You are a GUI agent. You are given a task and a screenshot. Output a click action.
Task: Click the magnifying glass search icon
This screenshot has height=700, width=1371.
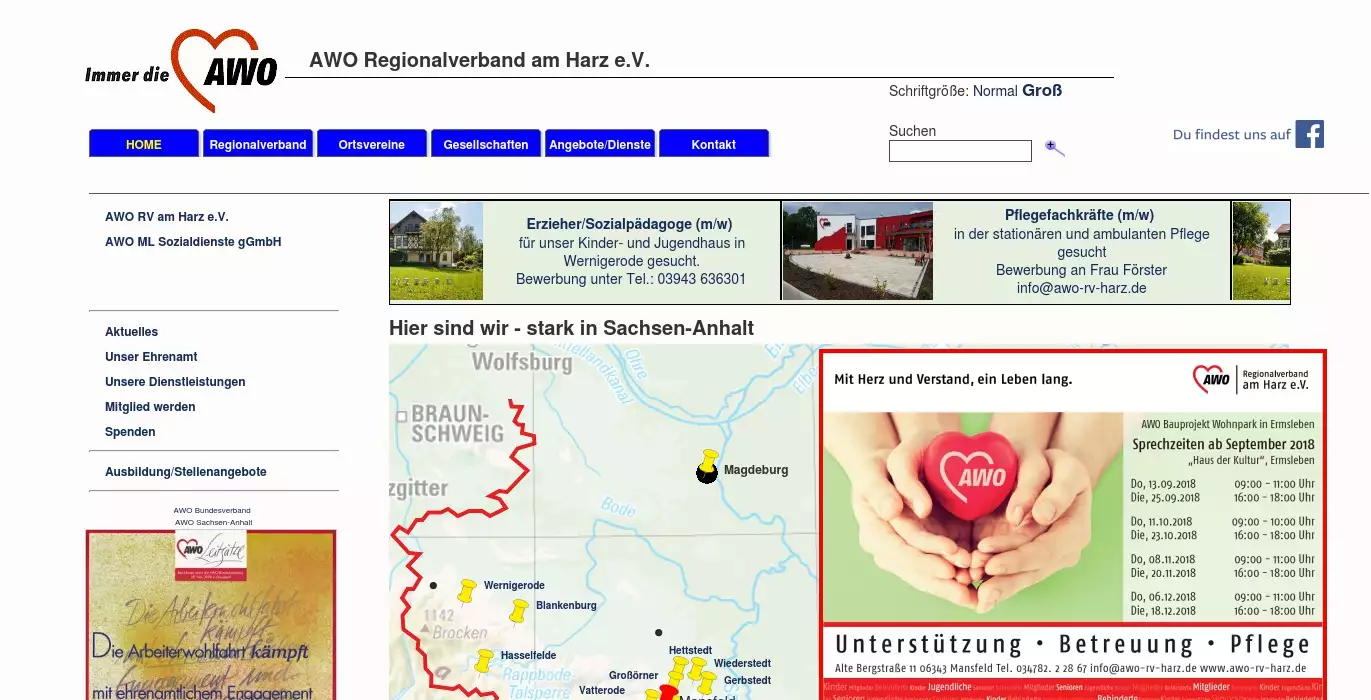click(x=1054, y=148)
